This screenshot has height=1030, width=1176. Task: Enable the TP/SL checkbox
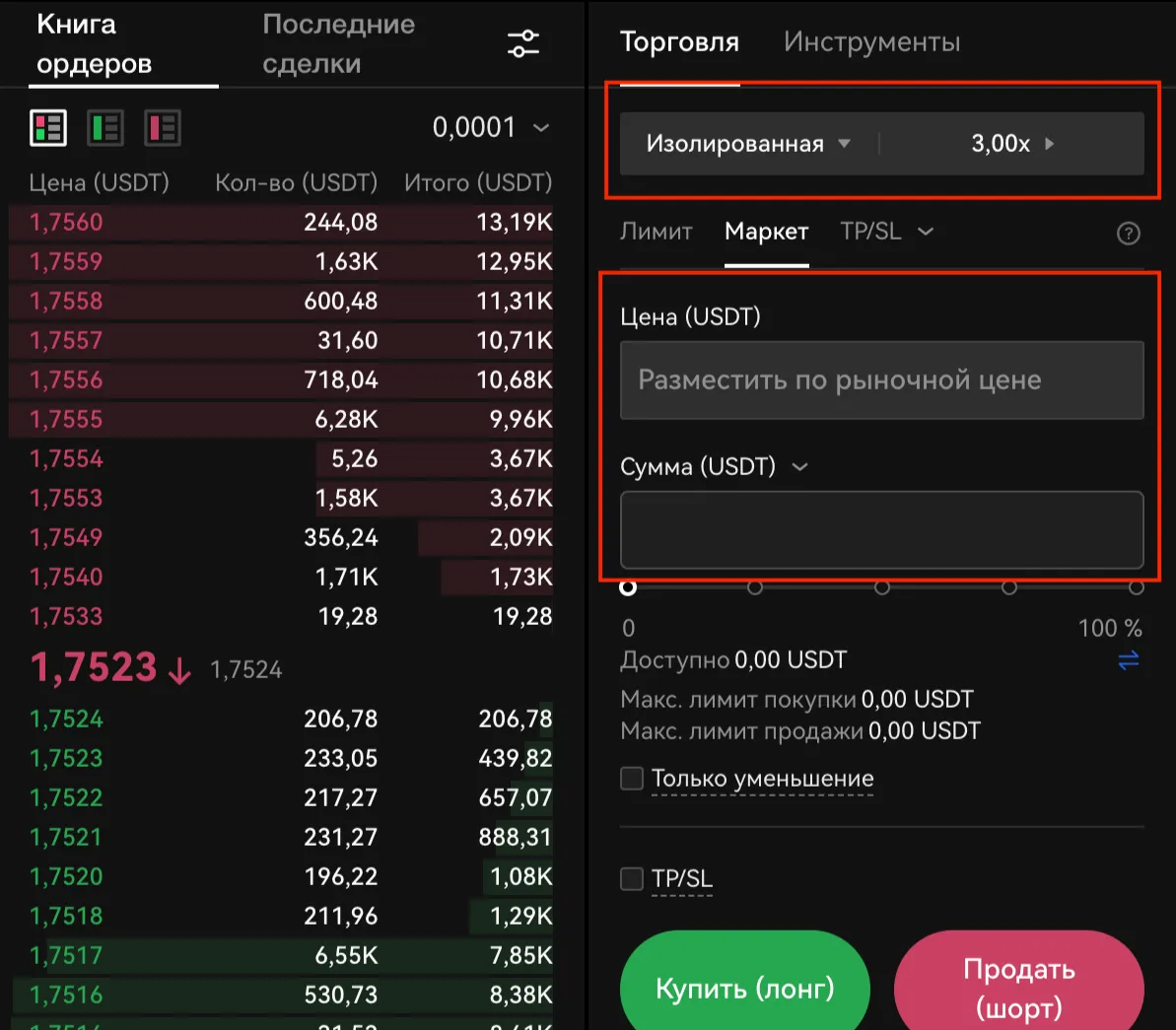tap(632, 878)
